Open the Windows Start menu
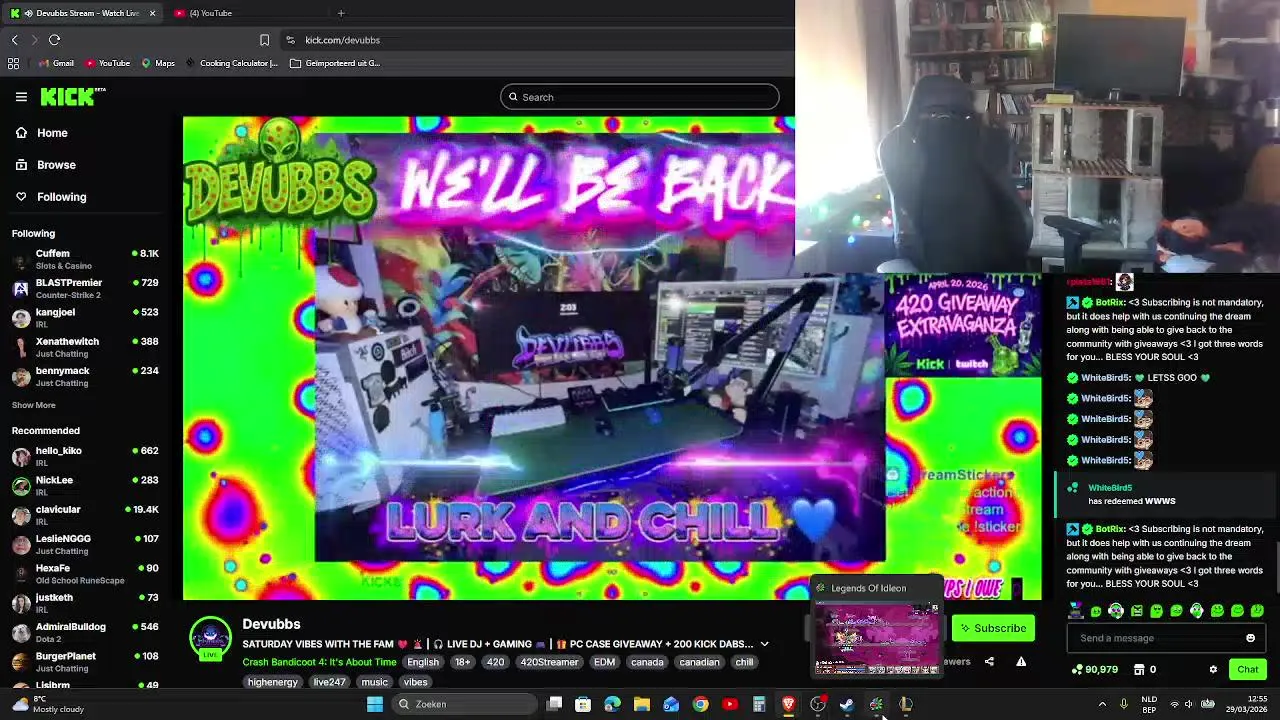1280x720 pixels. tap(375, 704)
